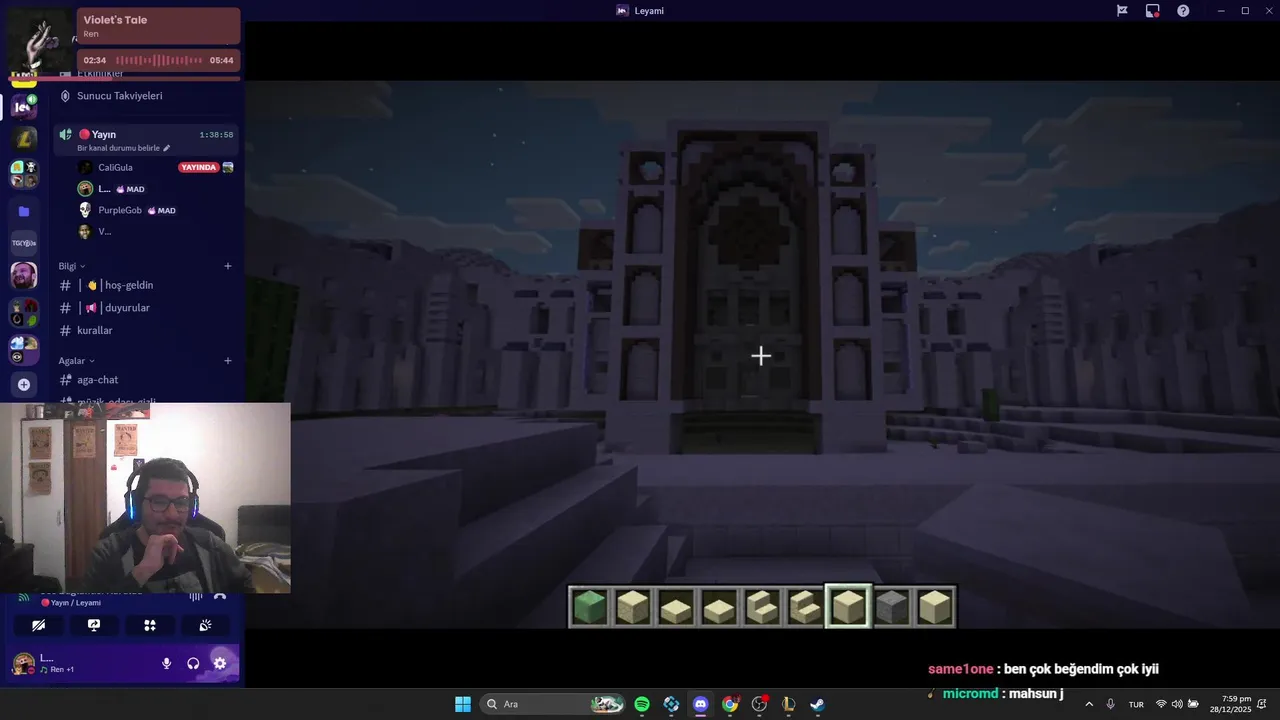The height and width of the screenshot is (720, 1280).
Task: Mute the microphone in user panel
Action: 167,663
